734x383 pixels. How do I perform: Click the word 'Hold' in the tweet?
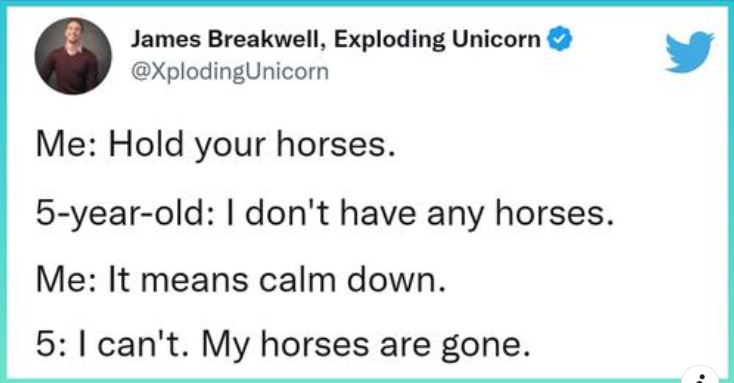coord(146,144)
